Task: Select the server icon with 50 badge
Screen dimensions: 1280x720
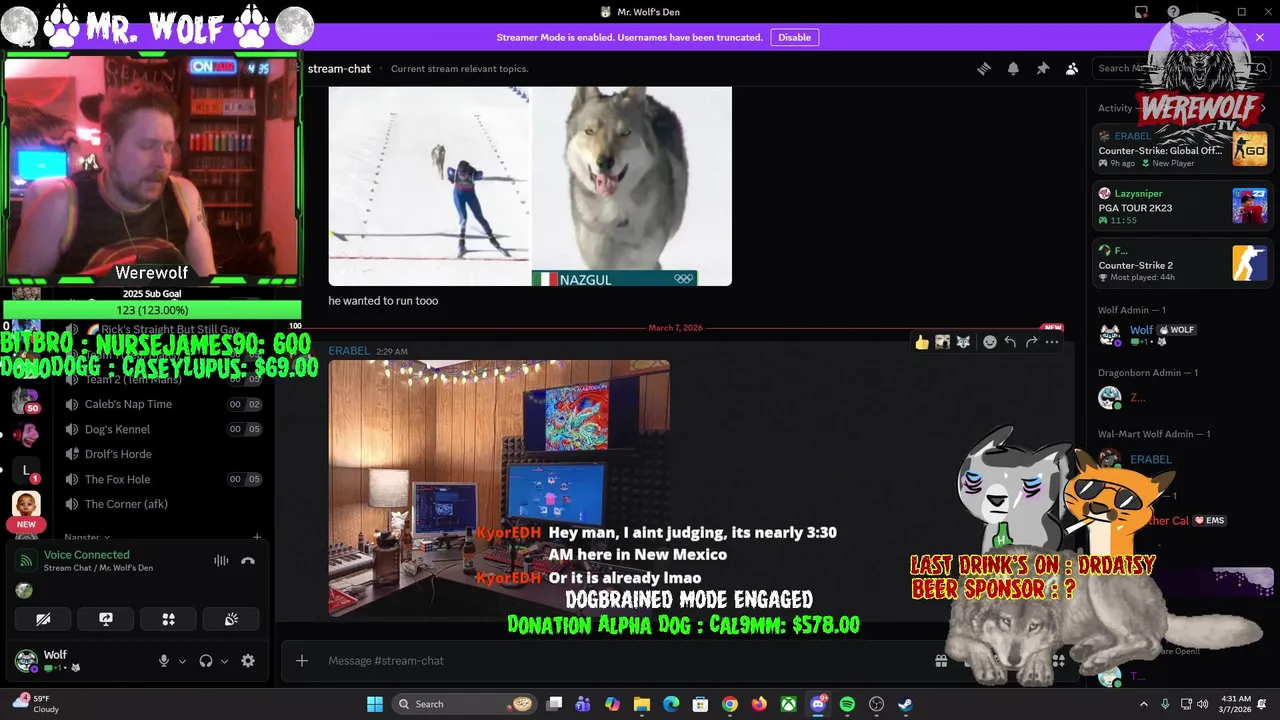Action: pos(26,399)
